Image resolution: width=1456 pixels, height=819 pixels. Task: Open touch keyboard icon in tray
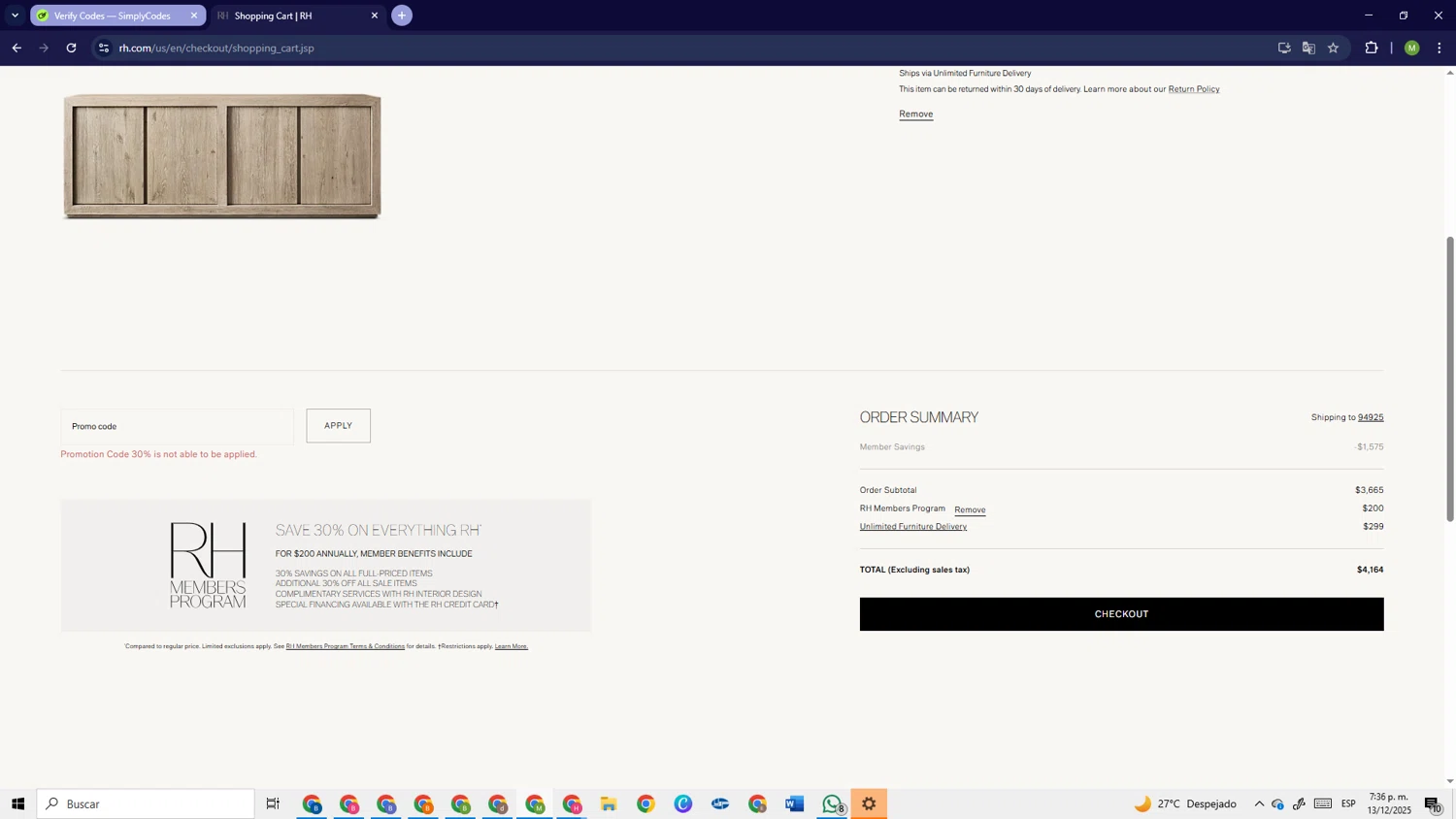click(x=1323, y=803)
